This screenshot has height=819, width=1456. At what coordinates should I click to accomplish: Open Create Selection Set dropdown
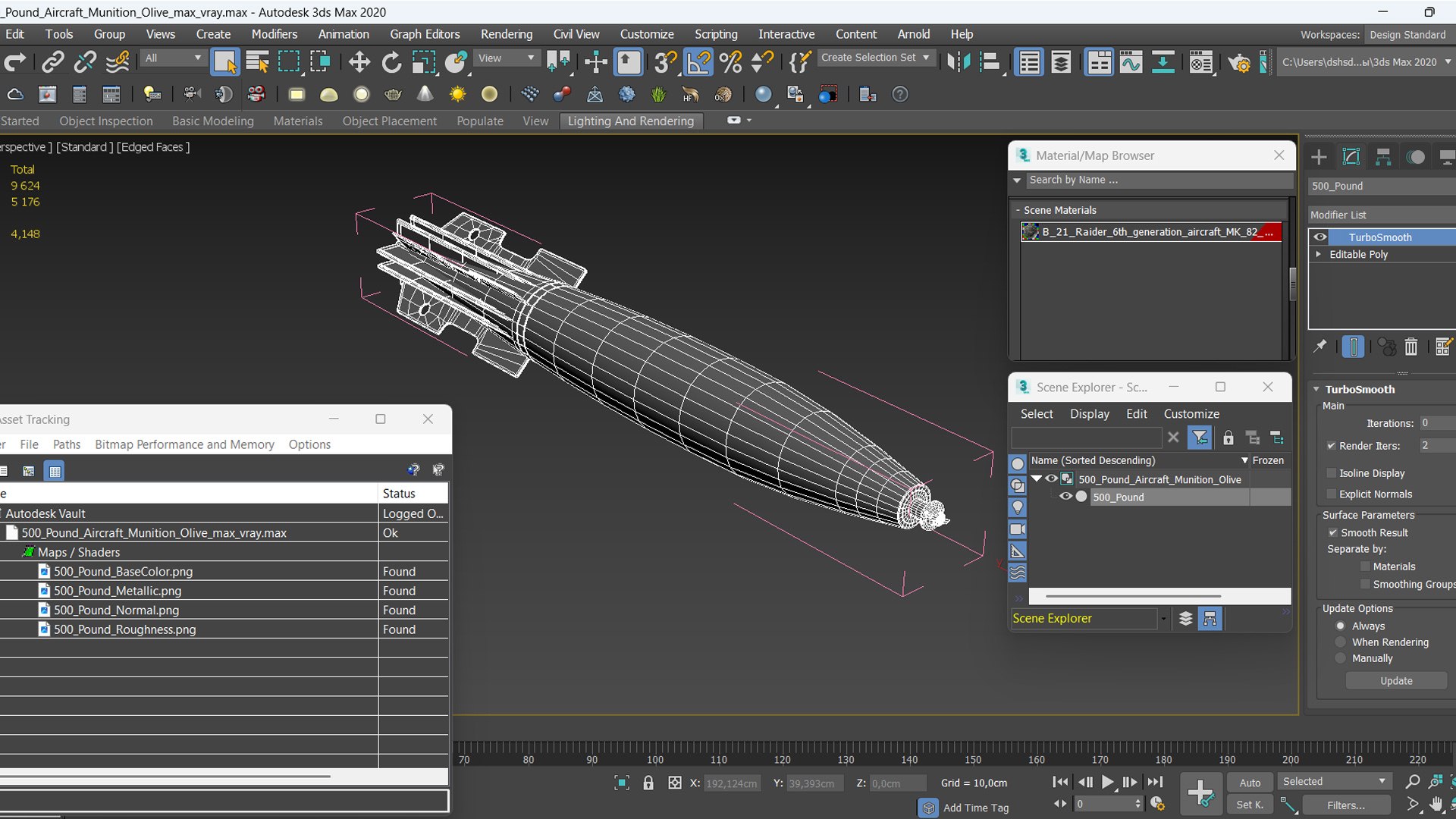[x=875, y=58]
